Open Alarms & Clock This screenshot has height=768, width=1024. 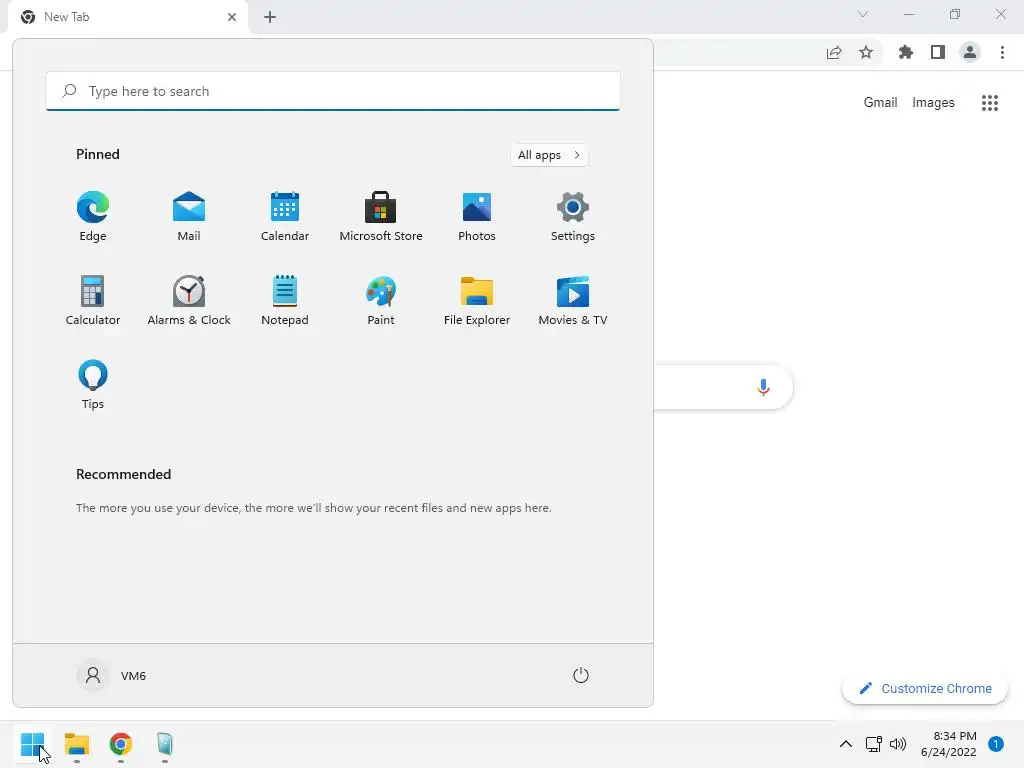pos(189,300)
